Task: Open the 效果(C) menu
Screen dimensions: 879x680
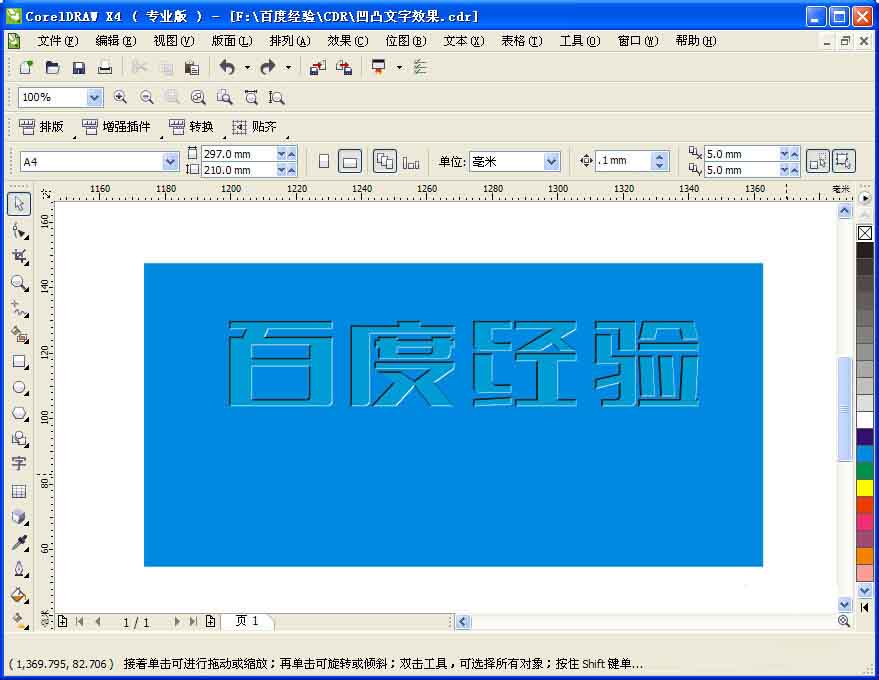Action: [x=348, y=41]
